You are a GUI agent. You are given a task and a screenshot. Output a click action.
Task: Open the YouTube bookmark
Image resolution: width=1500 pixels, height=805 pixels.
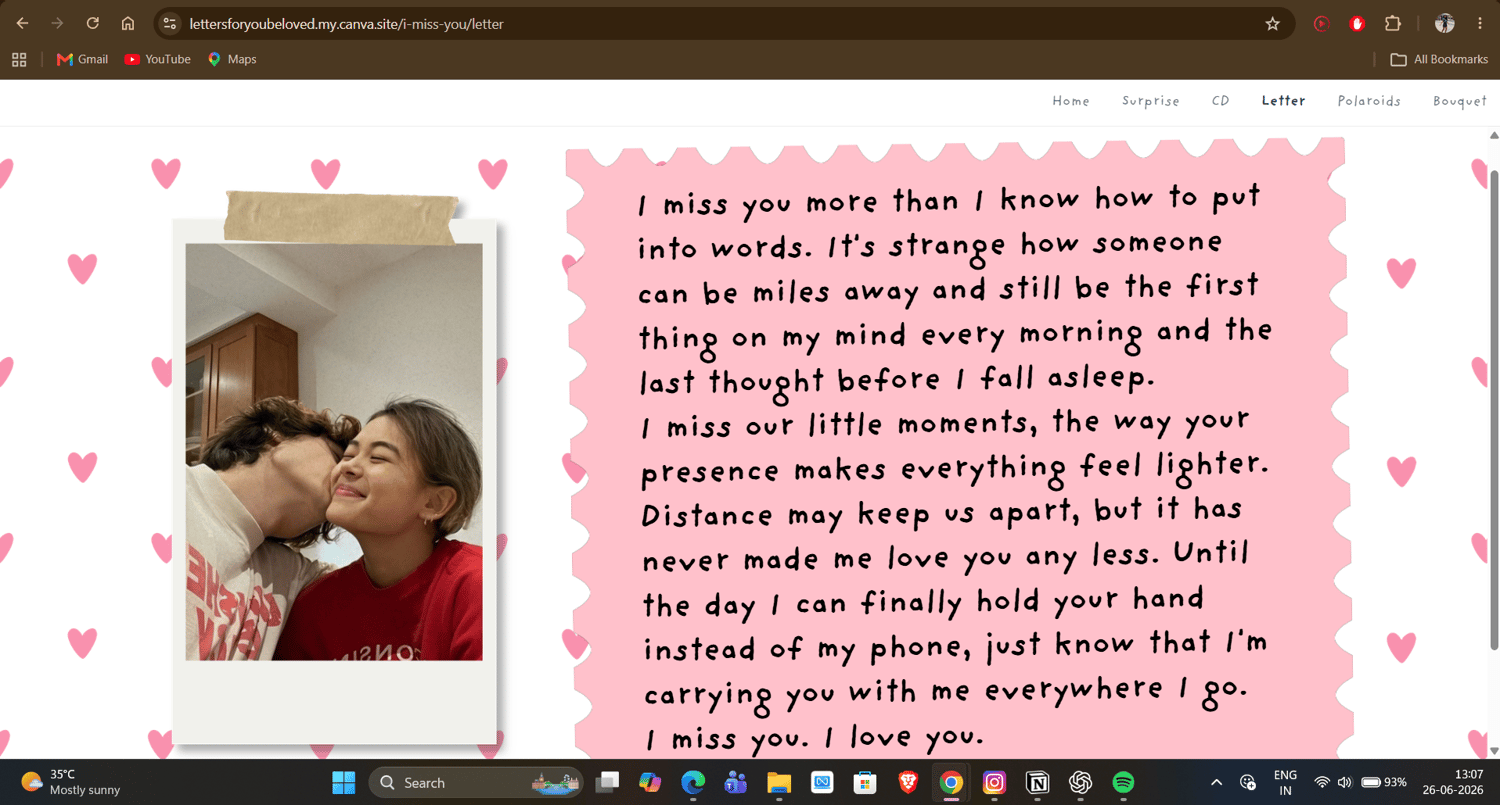click(x=157, y=59)
